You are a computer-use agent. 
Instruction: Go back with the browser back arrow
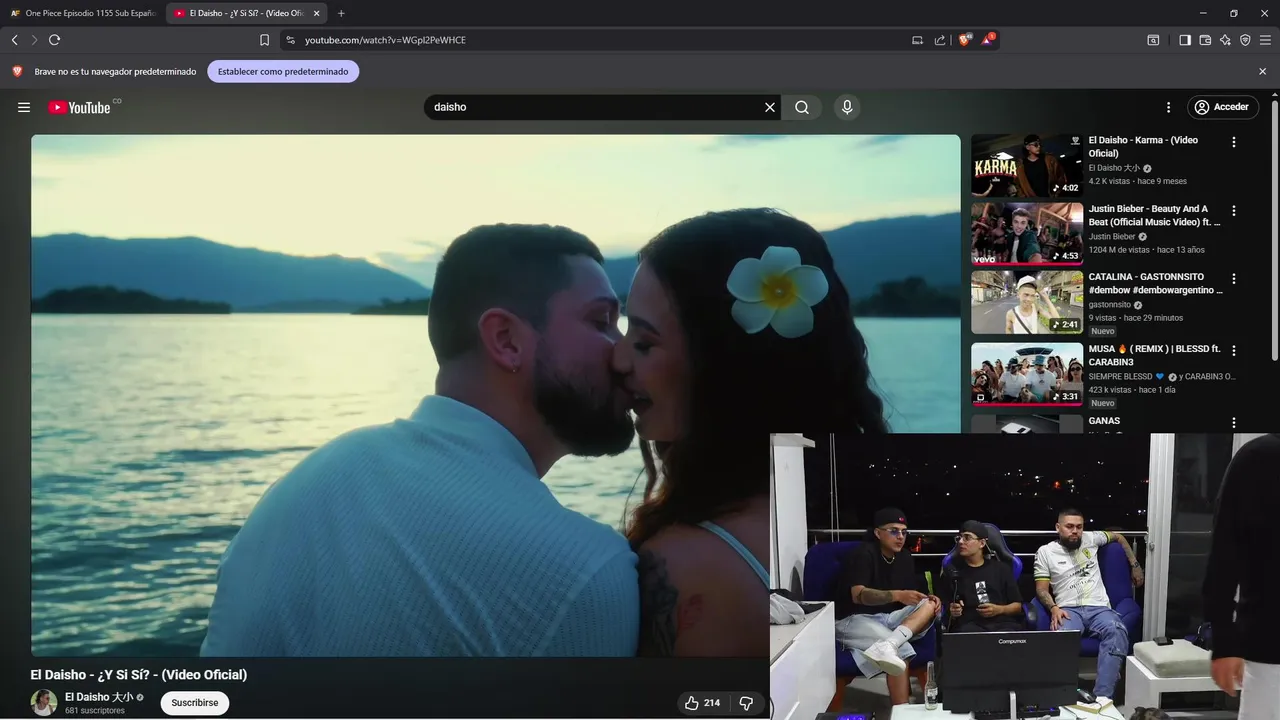tap(14, 40)
